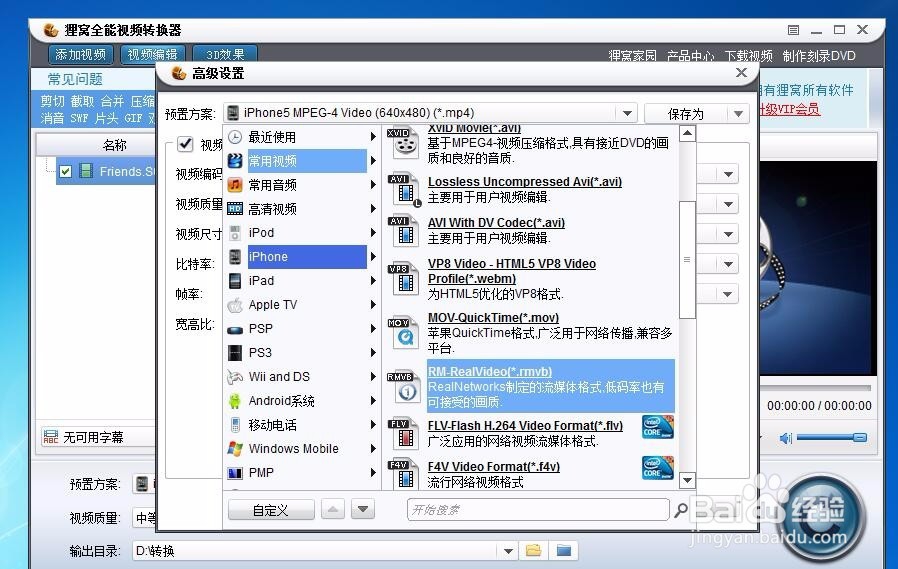898x569 pixels.
Task: Click the 自定义 button
Action: 271,509
